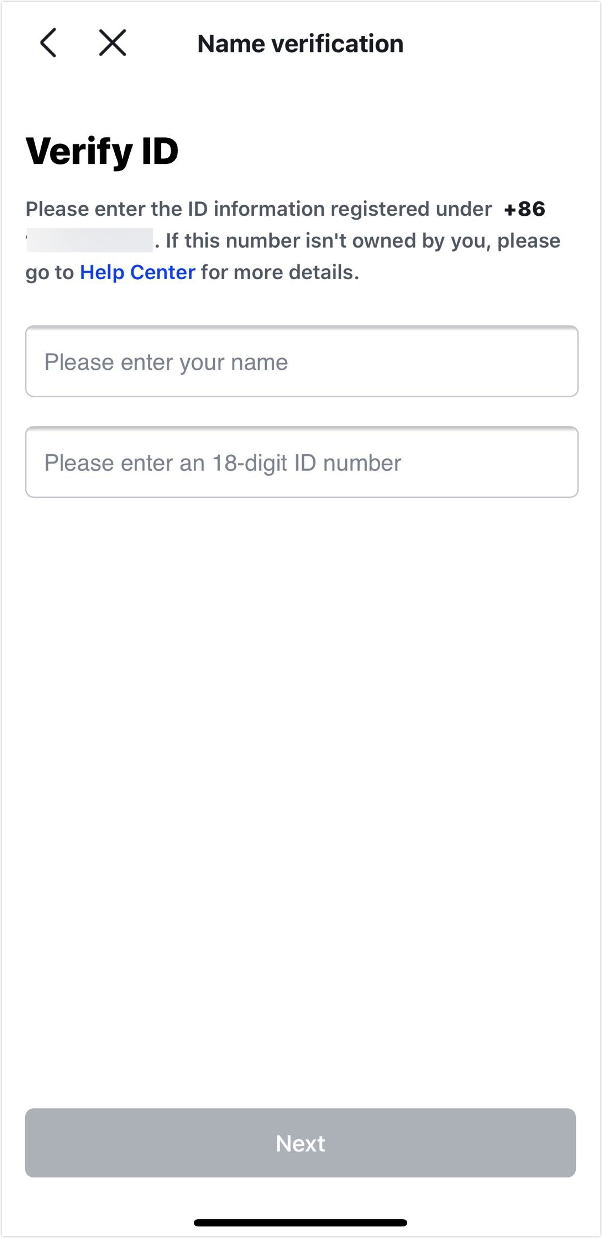602x1238 pixels.
Task: Click the disabled Next button
Action: tap(301, 1143)
